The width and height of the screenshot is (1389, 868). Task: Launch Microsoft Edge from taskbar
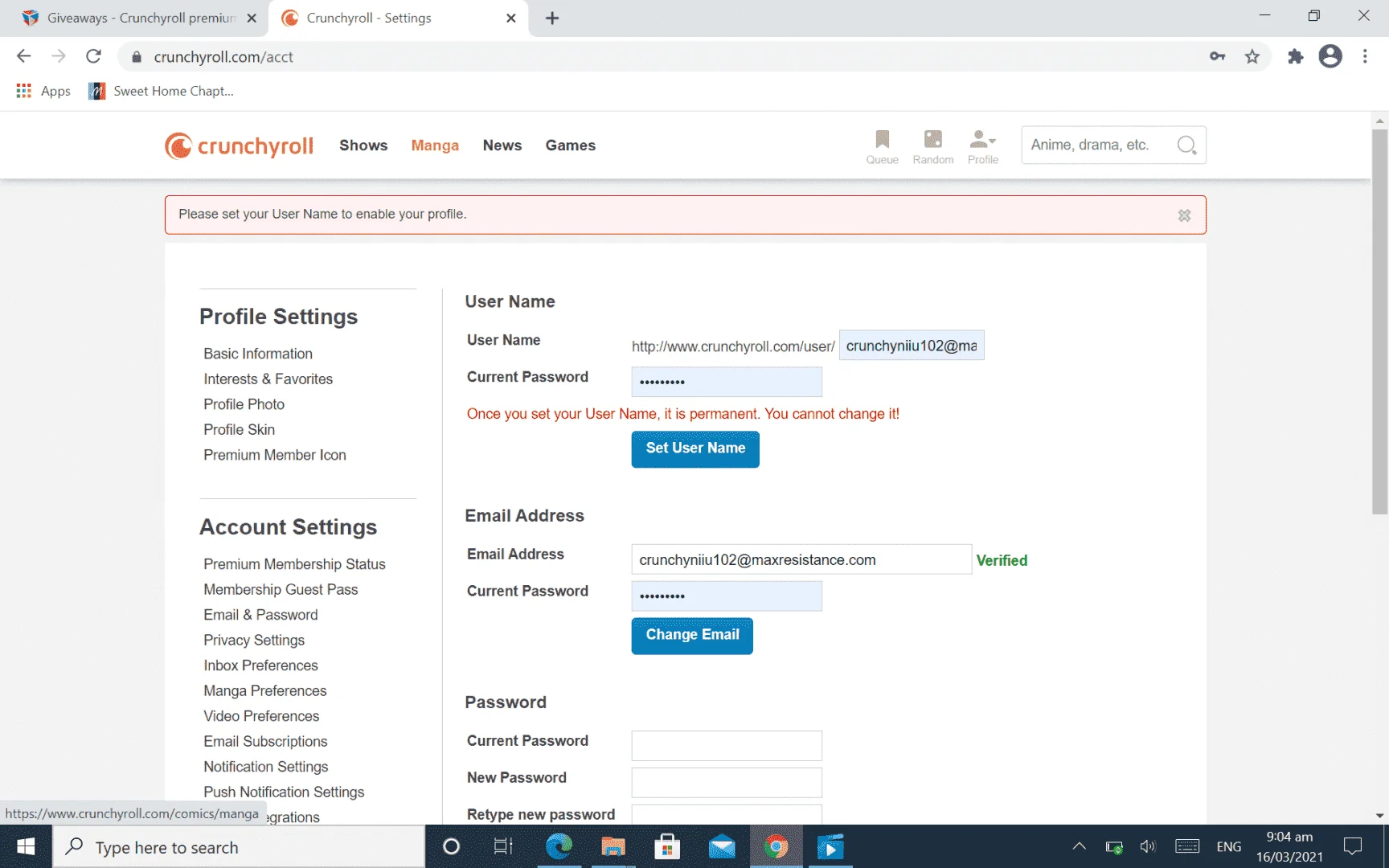tap(559, 846)
